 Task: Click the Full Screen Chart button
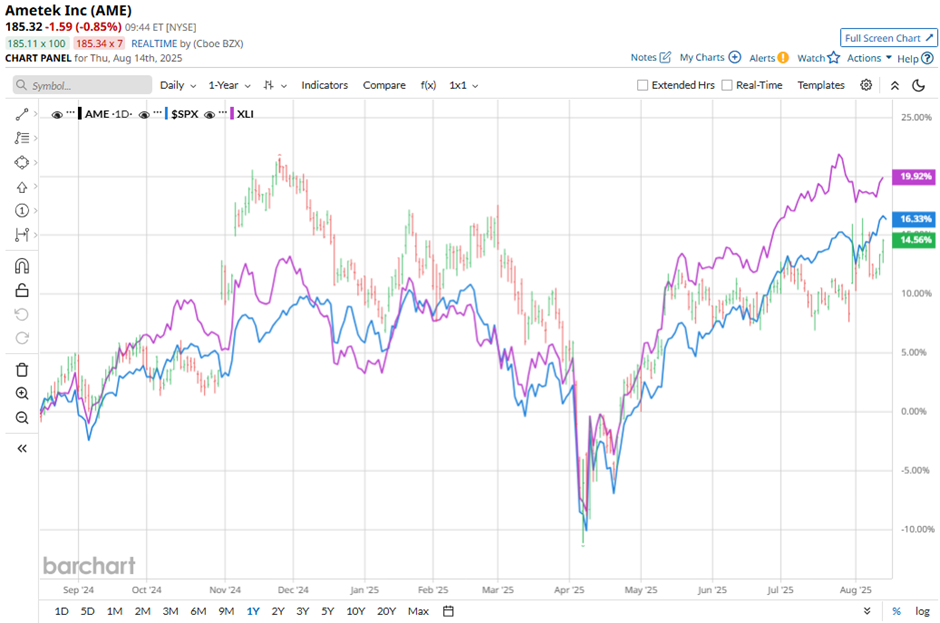888,38
